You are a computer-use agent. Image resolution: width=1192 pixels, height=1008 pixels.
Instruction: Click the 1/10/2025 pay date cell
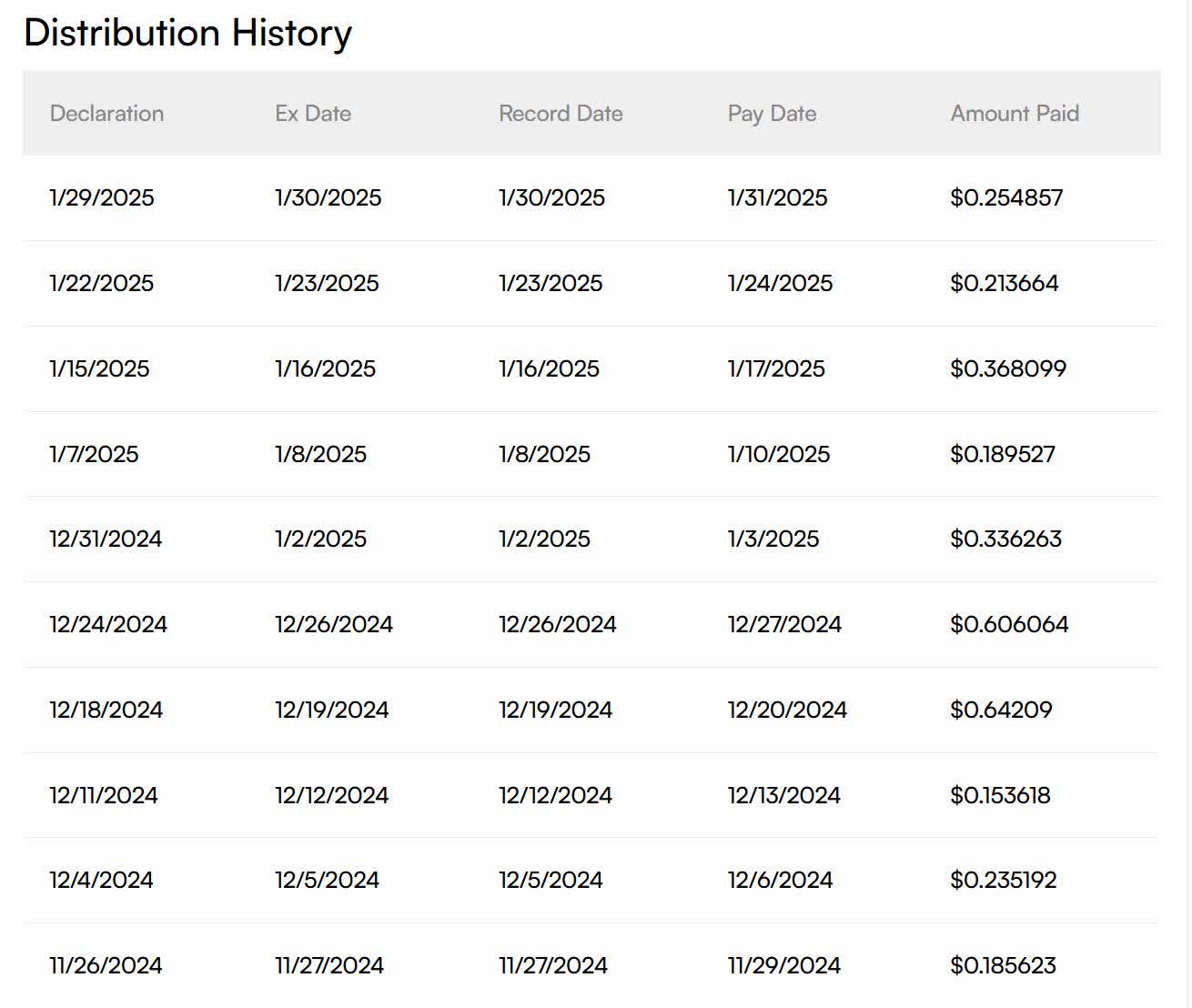[x=779, y=454]
